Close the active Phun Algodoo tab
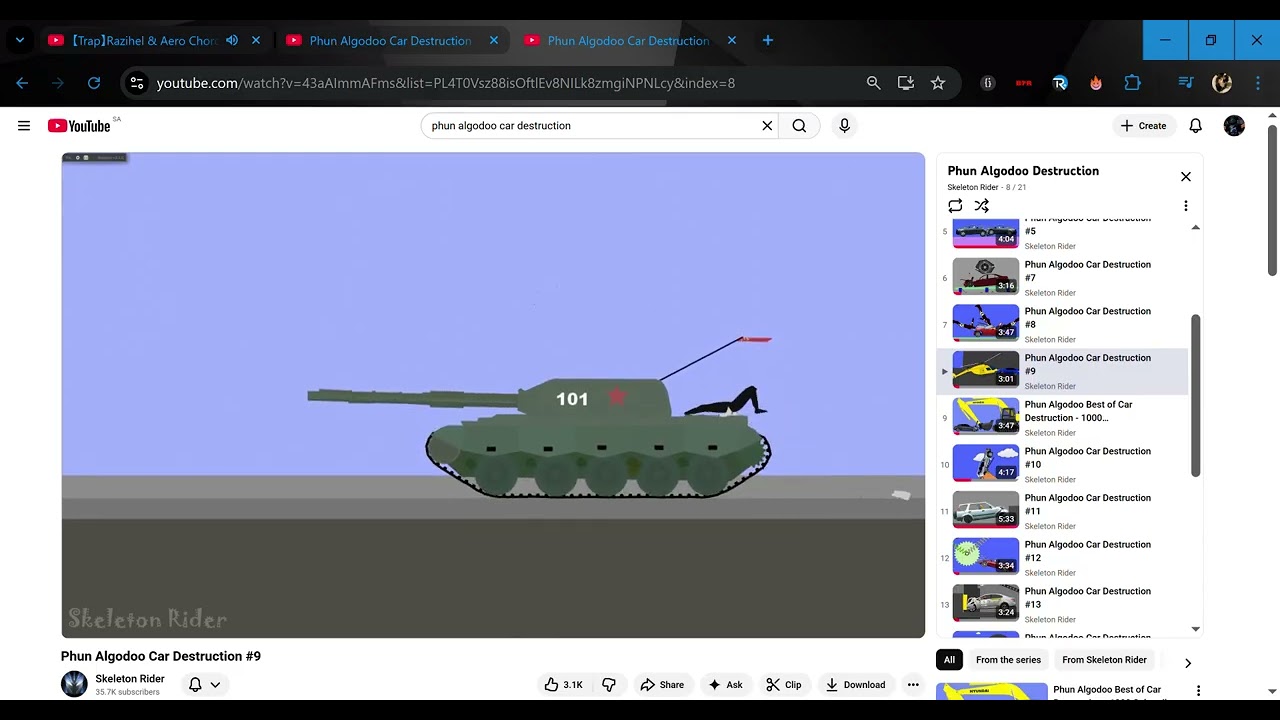The width and height of the screenshot is (1280, 720). click(732, 41)
